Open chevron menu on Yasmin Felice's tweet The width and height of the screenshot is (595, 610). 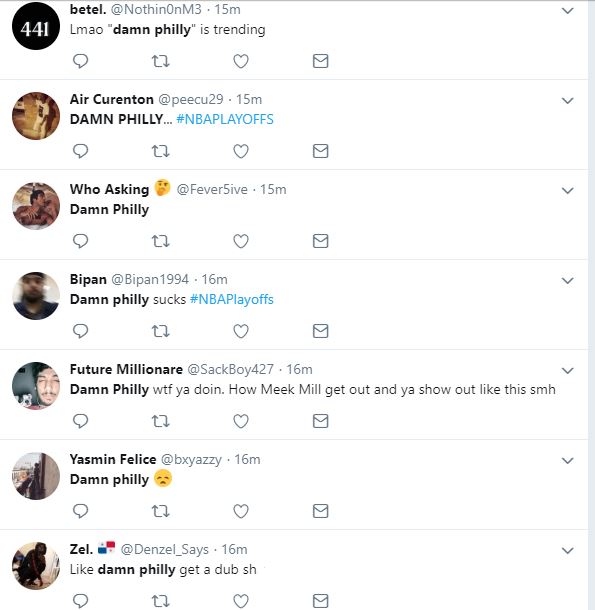click(x=568, y=461)
